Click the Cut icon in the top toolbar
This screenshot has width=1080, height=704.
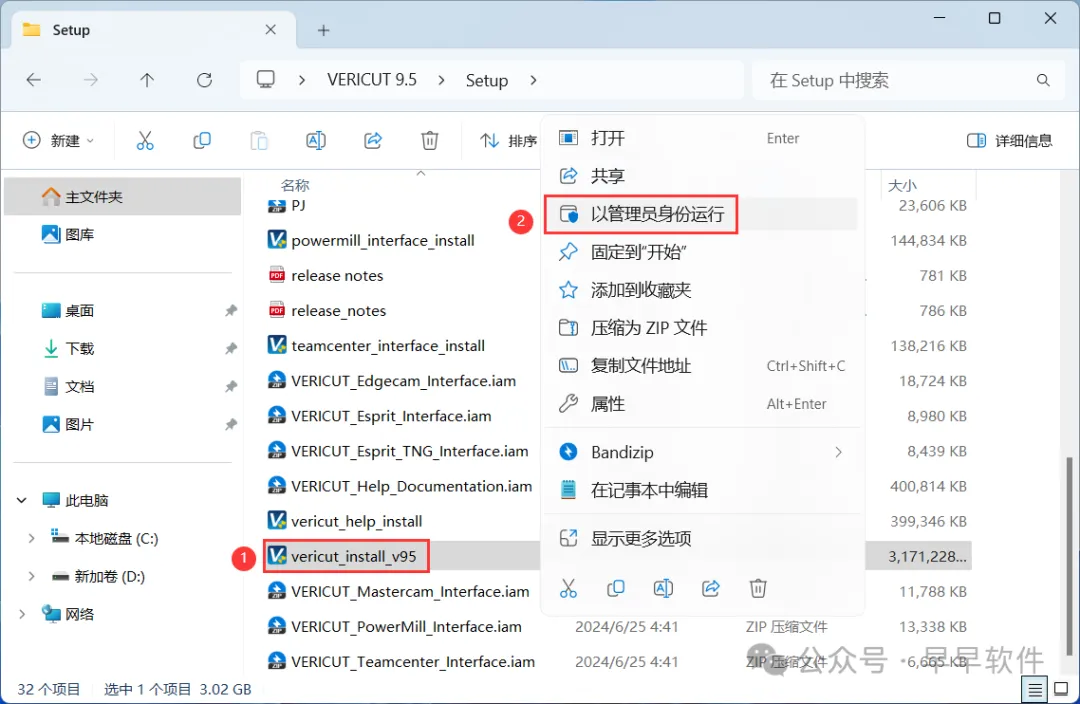point(145,141)
